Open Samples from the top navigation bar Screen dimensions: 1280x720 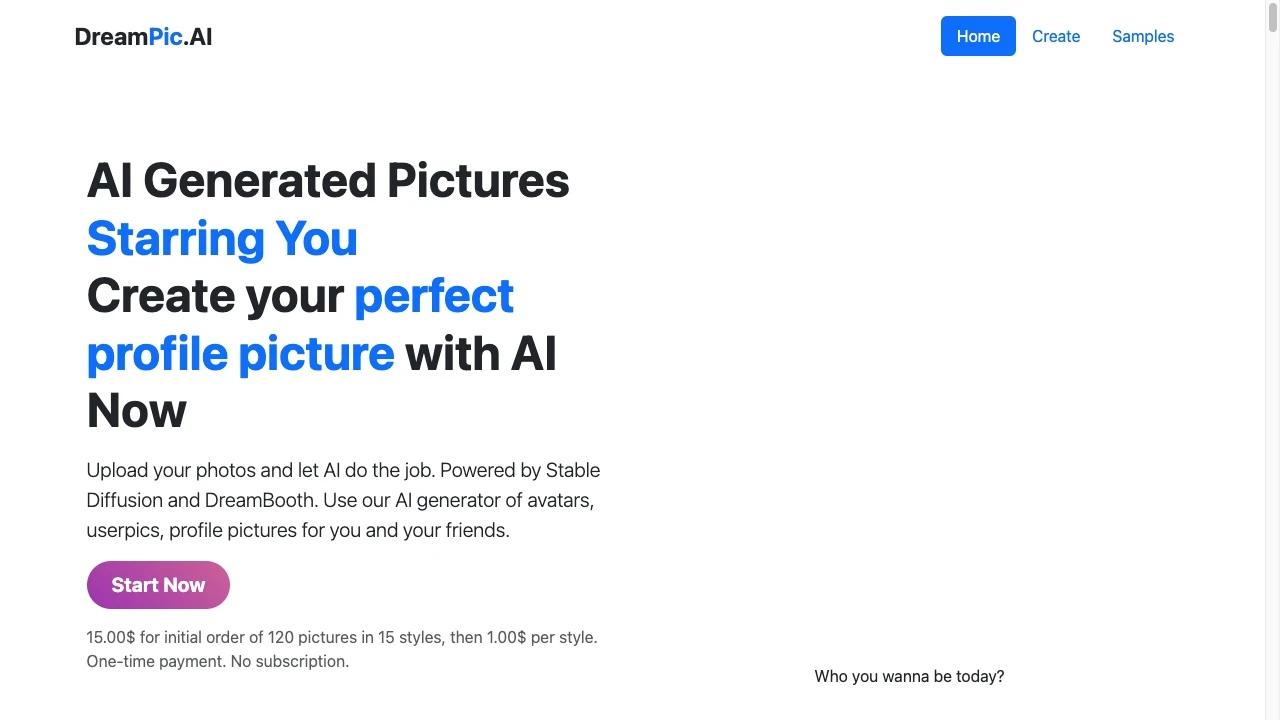click(1143, 36)
